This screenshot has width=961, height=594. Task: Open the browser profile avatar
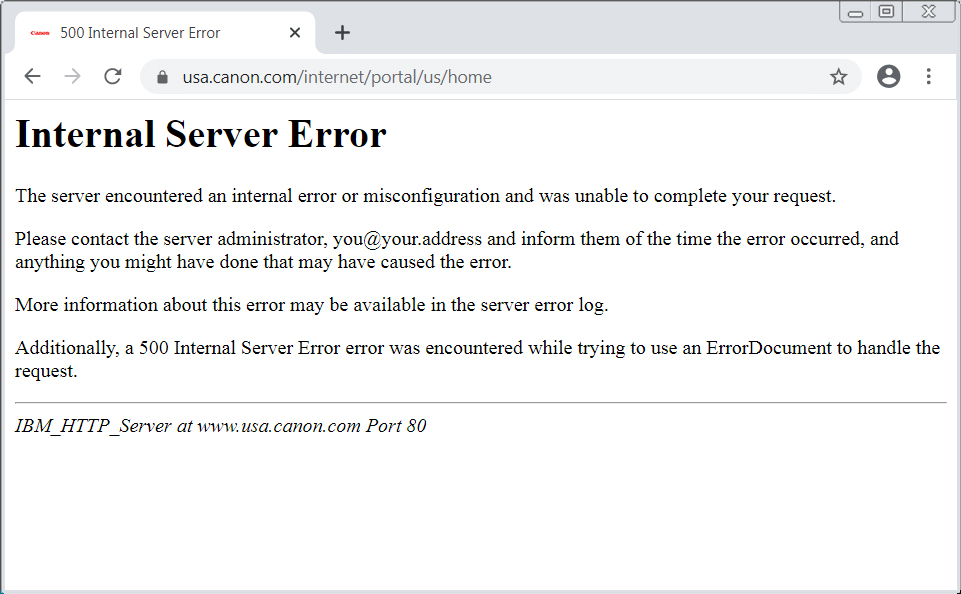888,75
